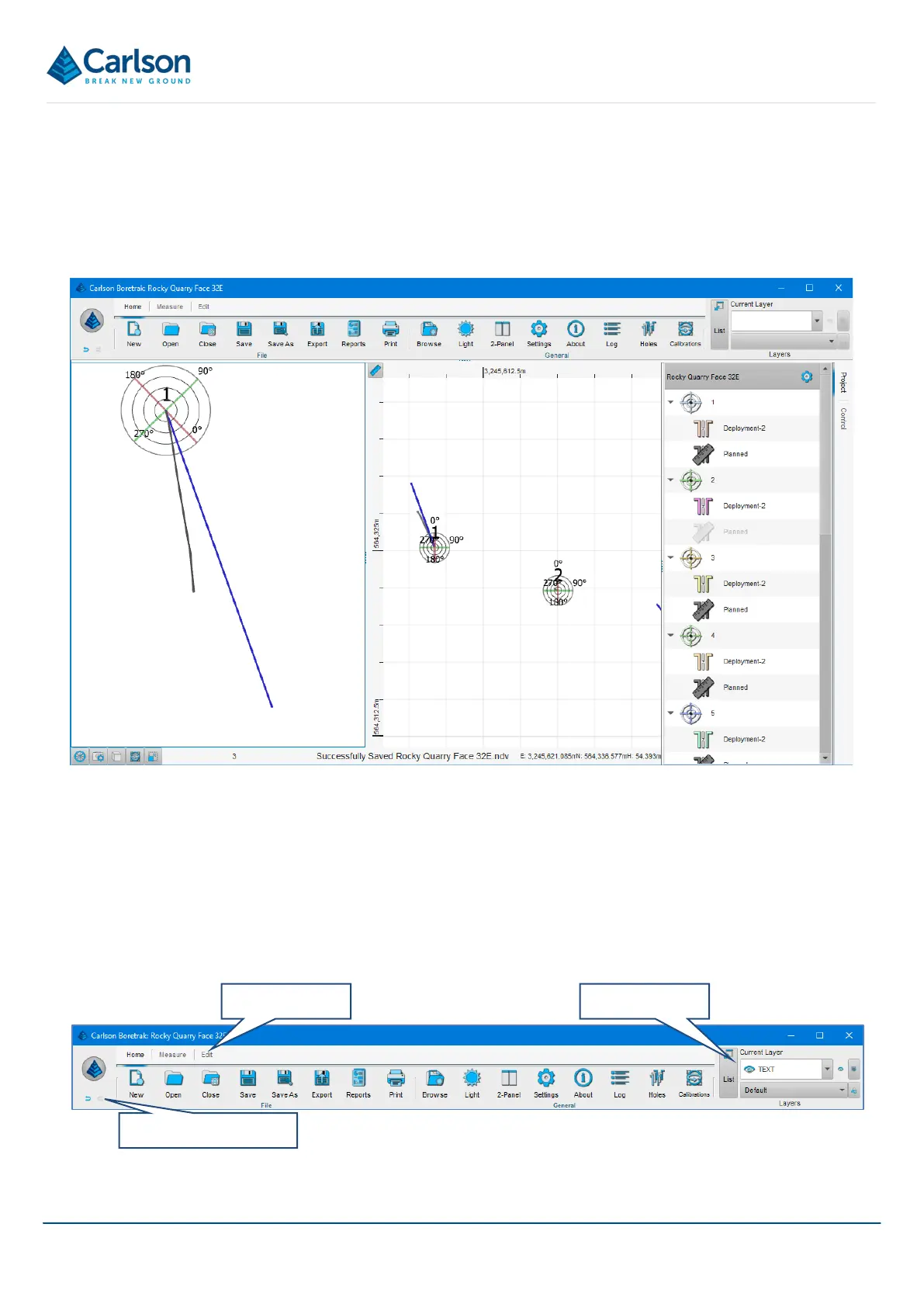Screen dimensions: 924x1307
Task: Collapse hole 3 tree node
Action: click(x=671, y=557)
